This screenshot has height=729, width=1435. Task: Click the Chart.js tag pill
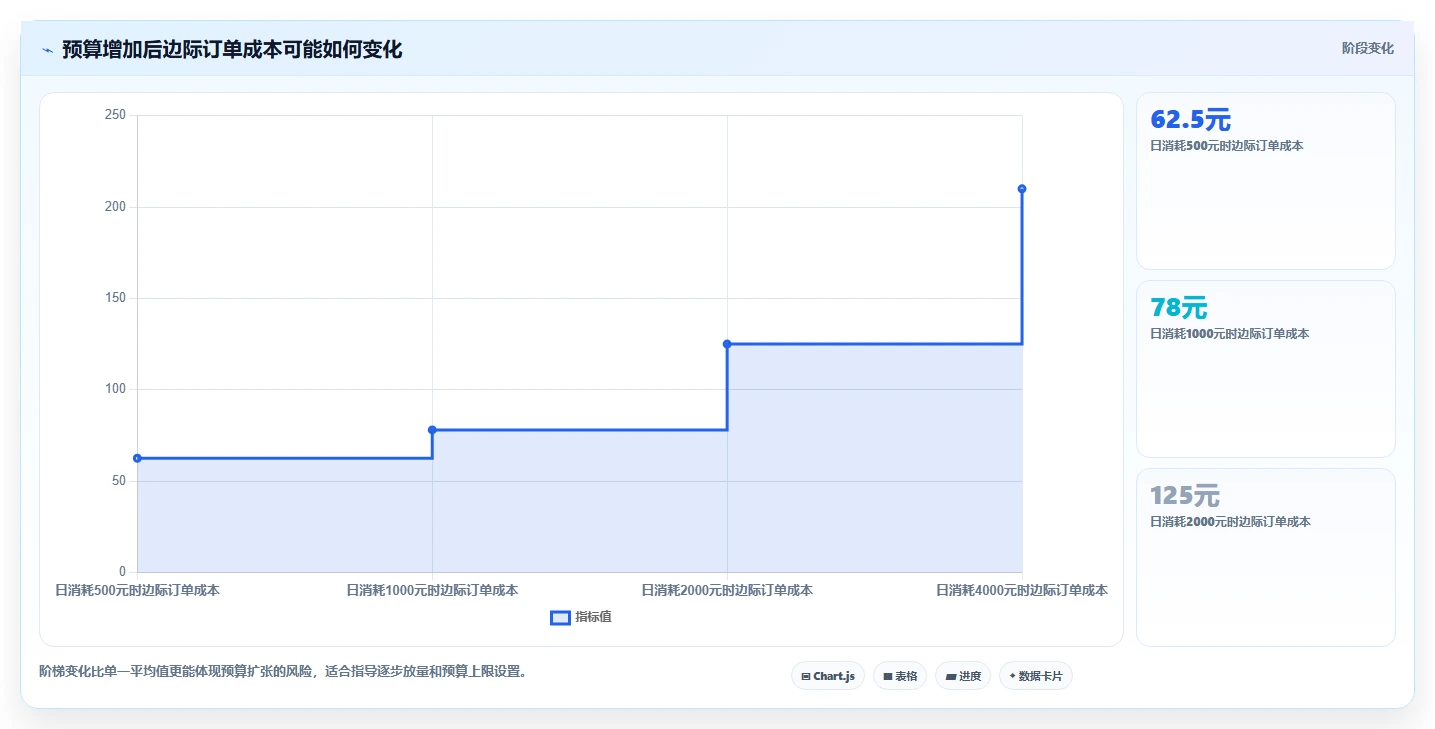point(827,676)
